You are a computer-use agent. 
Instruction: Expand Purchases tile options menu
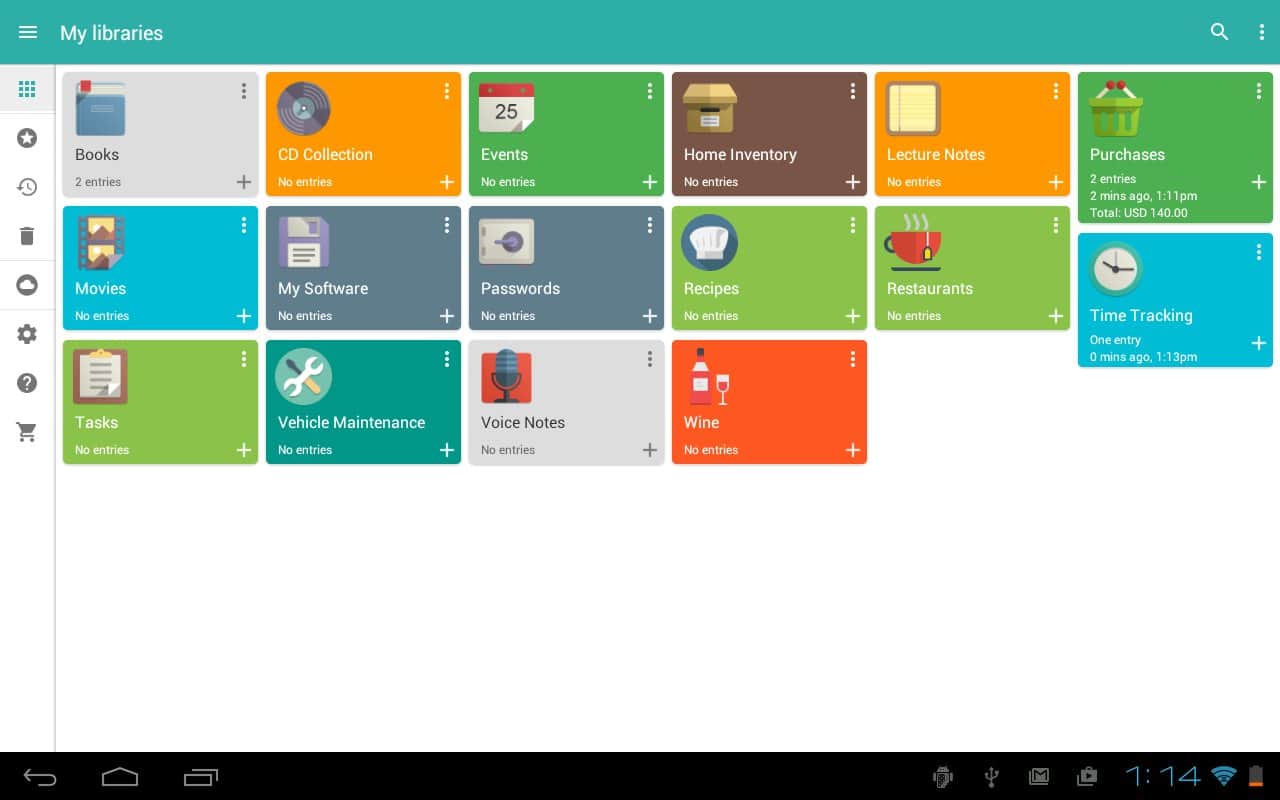click(x=1259, y=91)
